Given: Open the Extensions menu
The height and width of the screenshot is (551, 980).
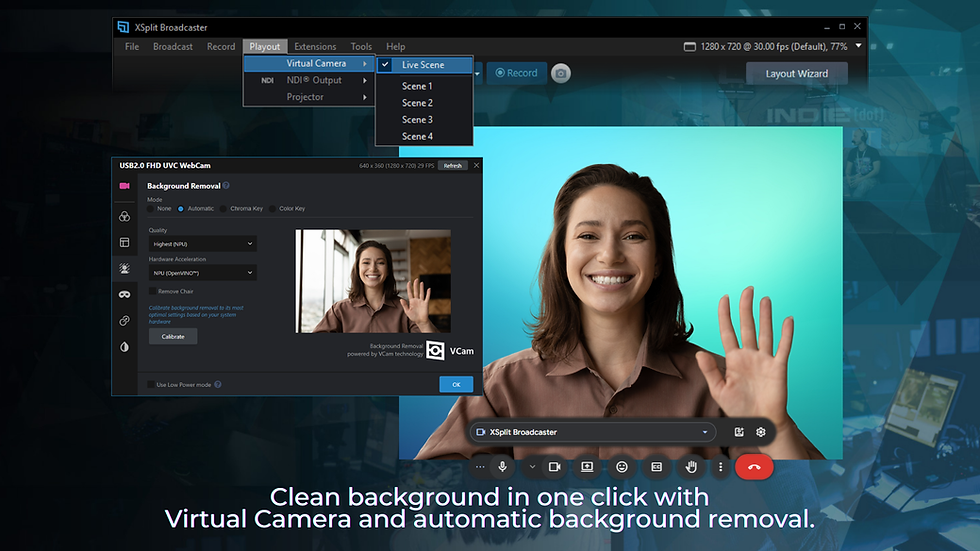Looking at the screenshot, I should click(315, 46).
